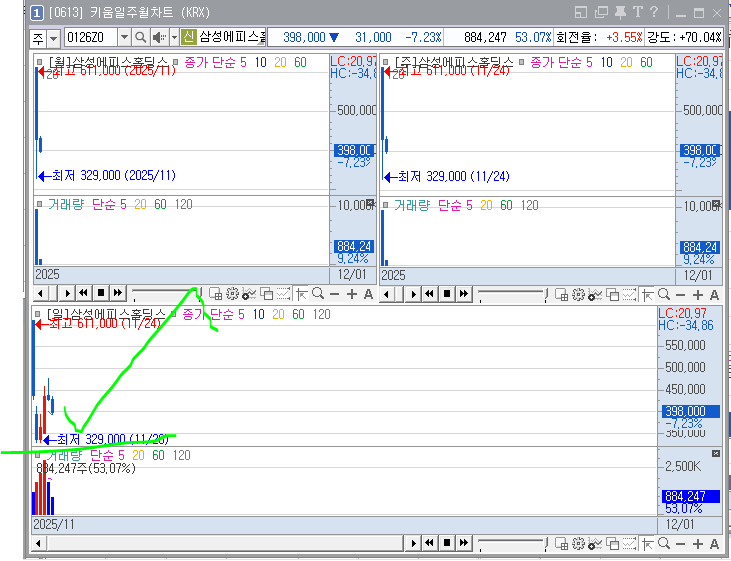Close daily volume pane using corner x

point(716,454)
